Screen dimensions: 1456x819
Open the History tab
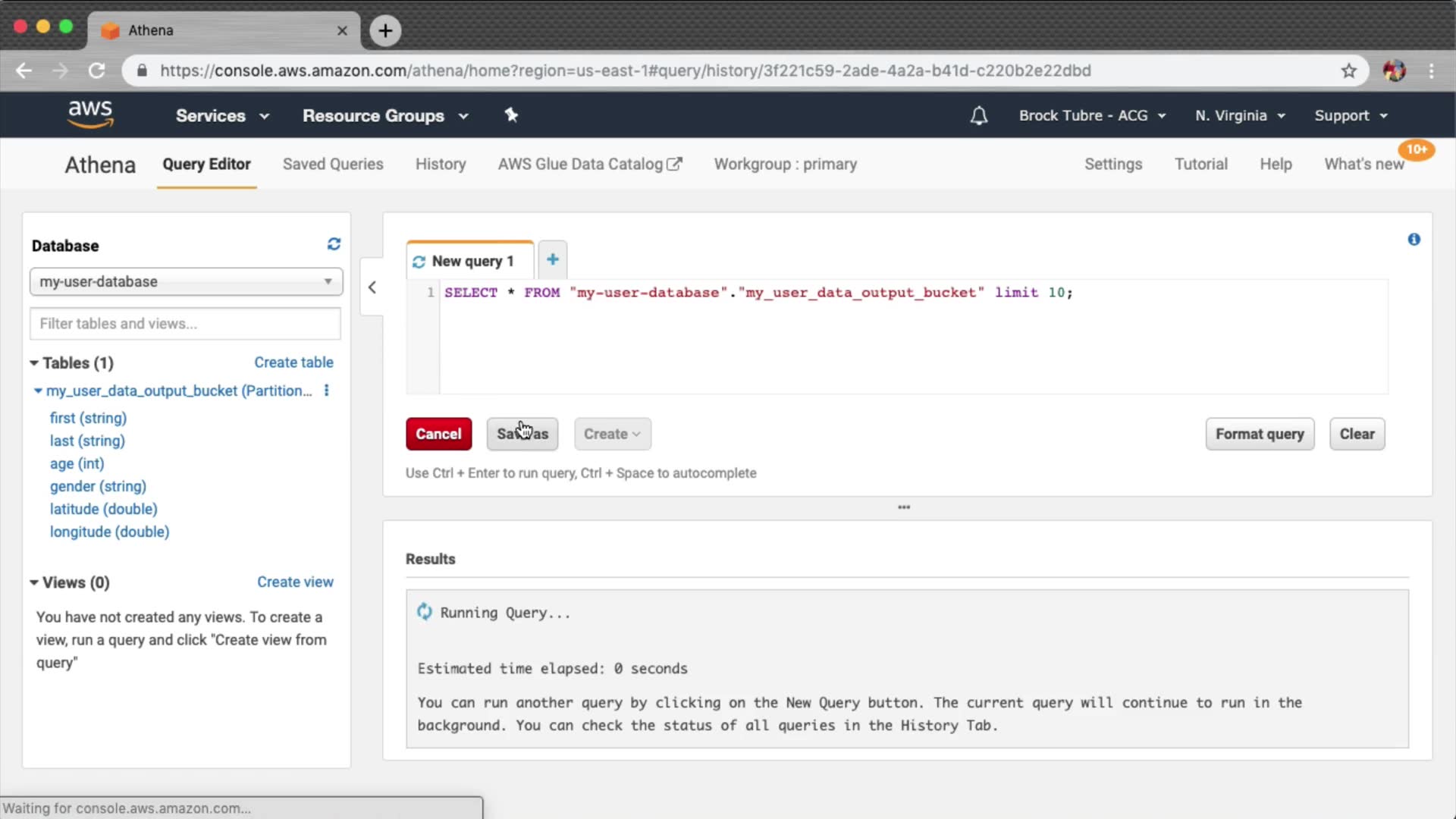441,164
